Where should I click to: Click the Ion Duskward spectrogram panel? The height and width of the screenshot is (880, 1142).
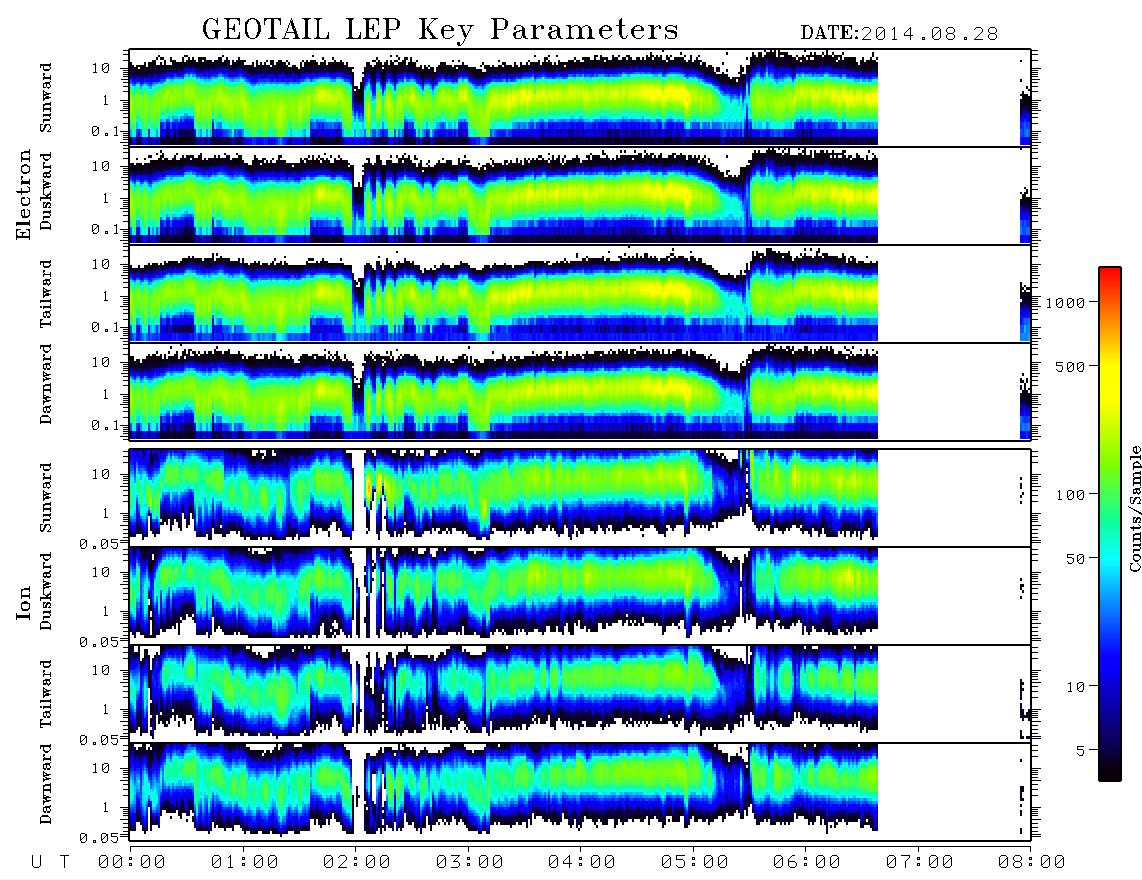(x=580, y=595)
